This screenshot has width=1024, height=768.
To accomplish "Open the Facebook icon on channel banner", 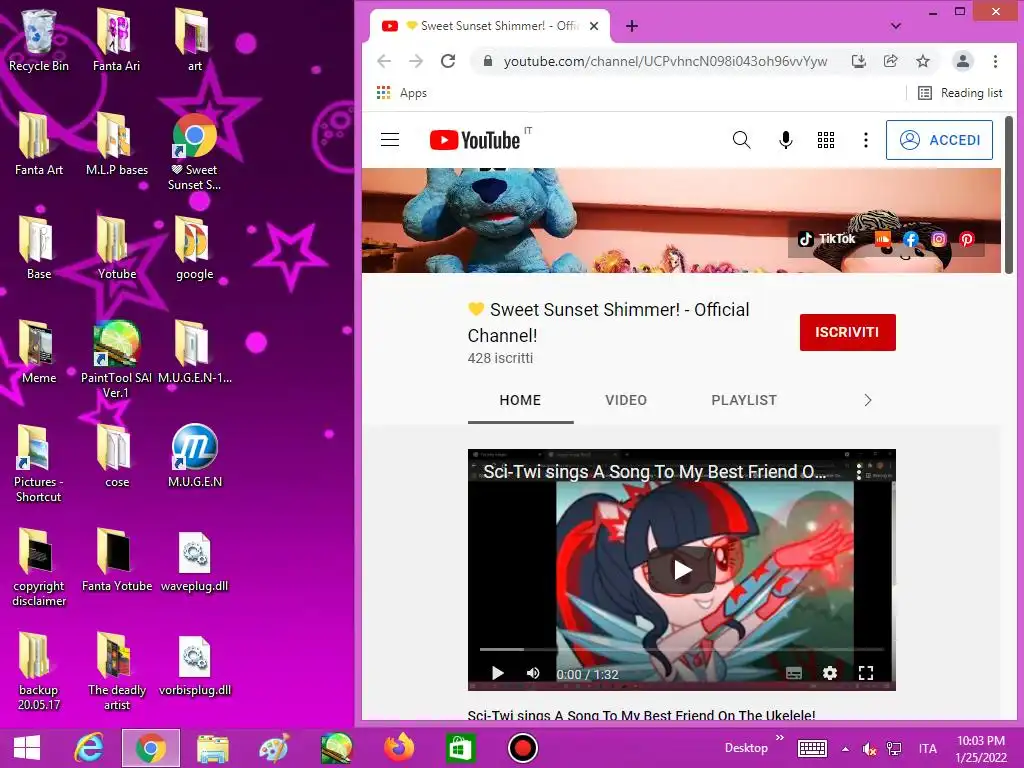I will click(911, 239).
